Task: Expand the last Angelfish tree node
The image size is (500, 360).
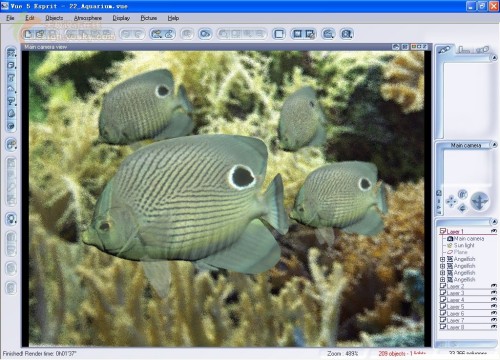Action: (x=442, y=279)
